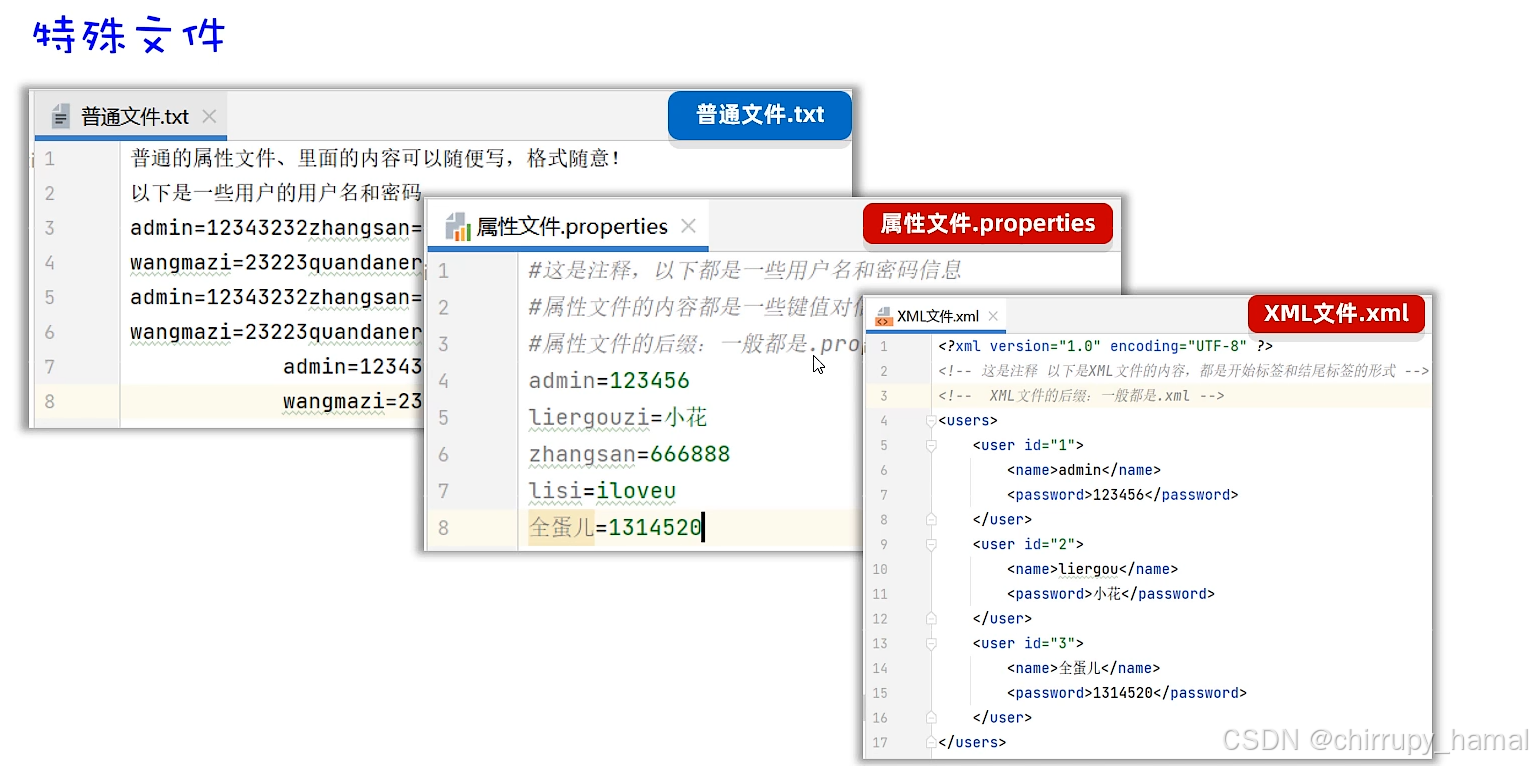Click the fold end marker on XML line 12
The width and height of the screenshot is (1533, 766).
[x=931, y=619]
